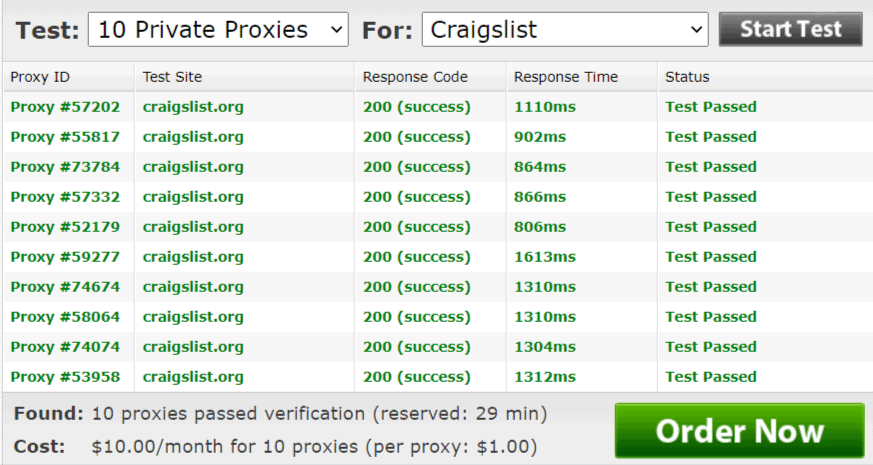Click the 1304ms response time value
This screenshot has height=465, width=873.
tap(545, 347)
